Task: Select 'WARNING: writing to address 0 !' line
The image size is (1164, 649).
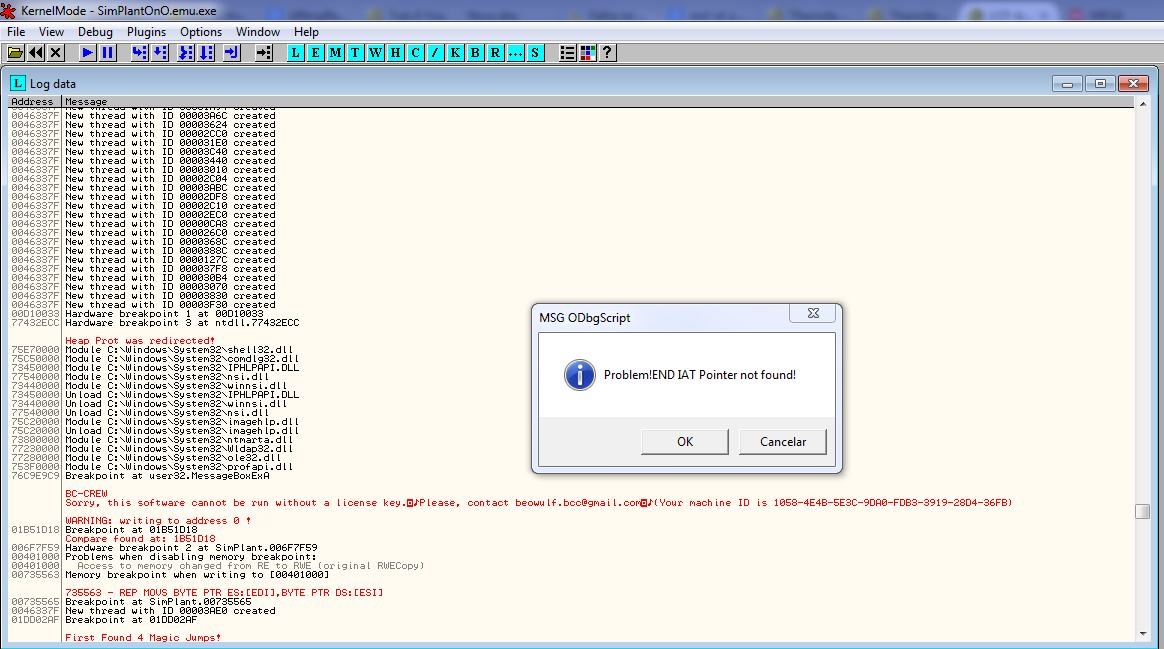Action: [157, 521]
